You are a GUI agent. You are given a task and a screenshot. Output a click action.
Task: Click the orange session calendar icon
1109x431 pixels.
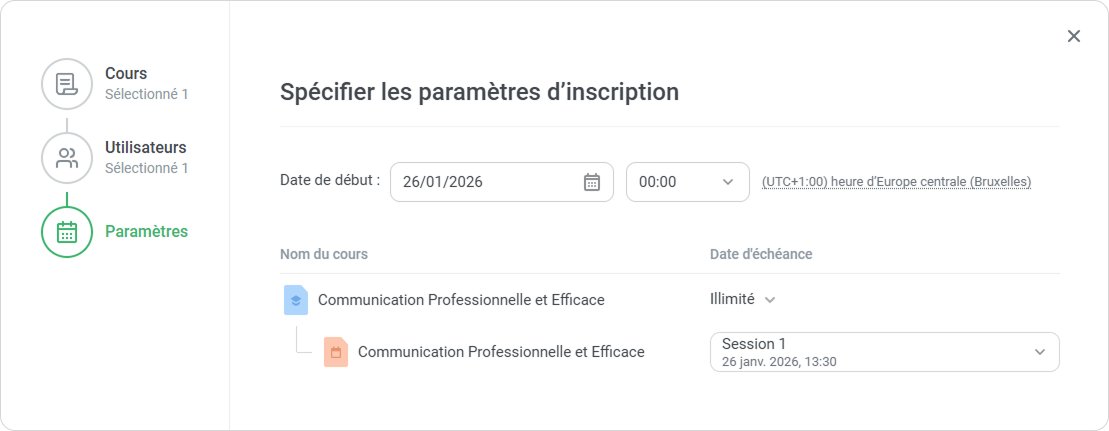(336, 352)
